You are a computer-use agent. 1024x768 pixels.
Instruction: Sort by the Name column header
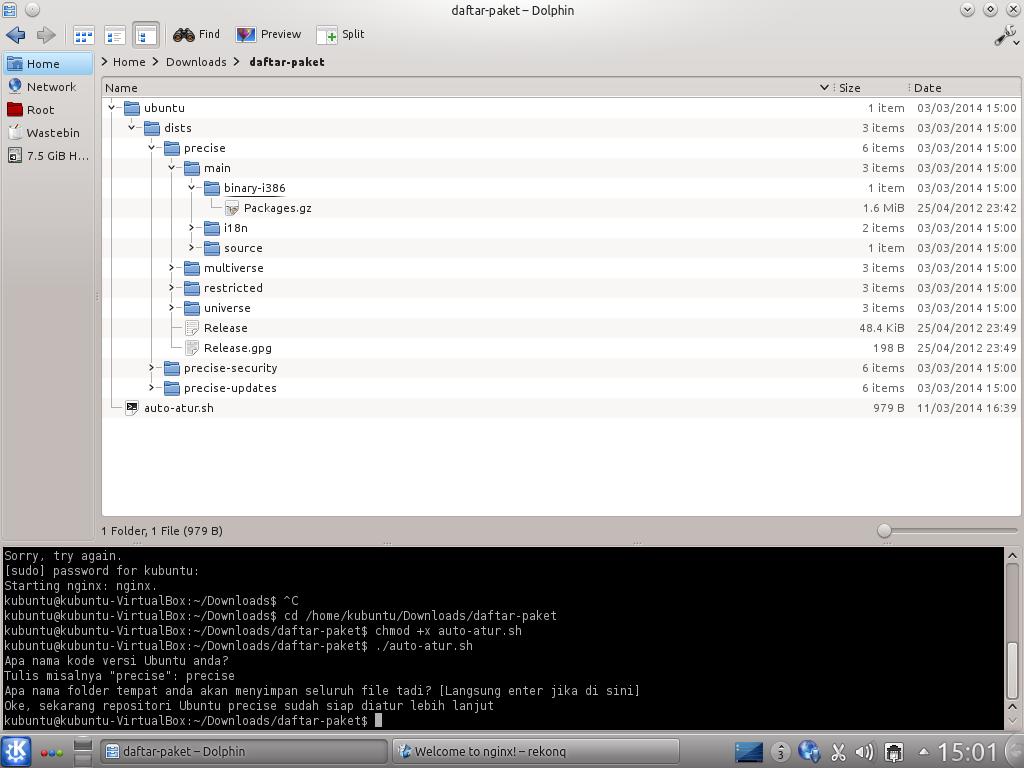(x=467, y=88)
